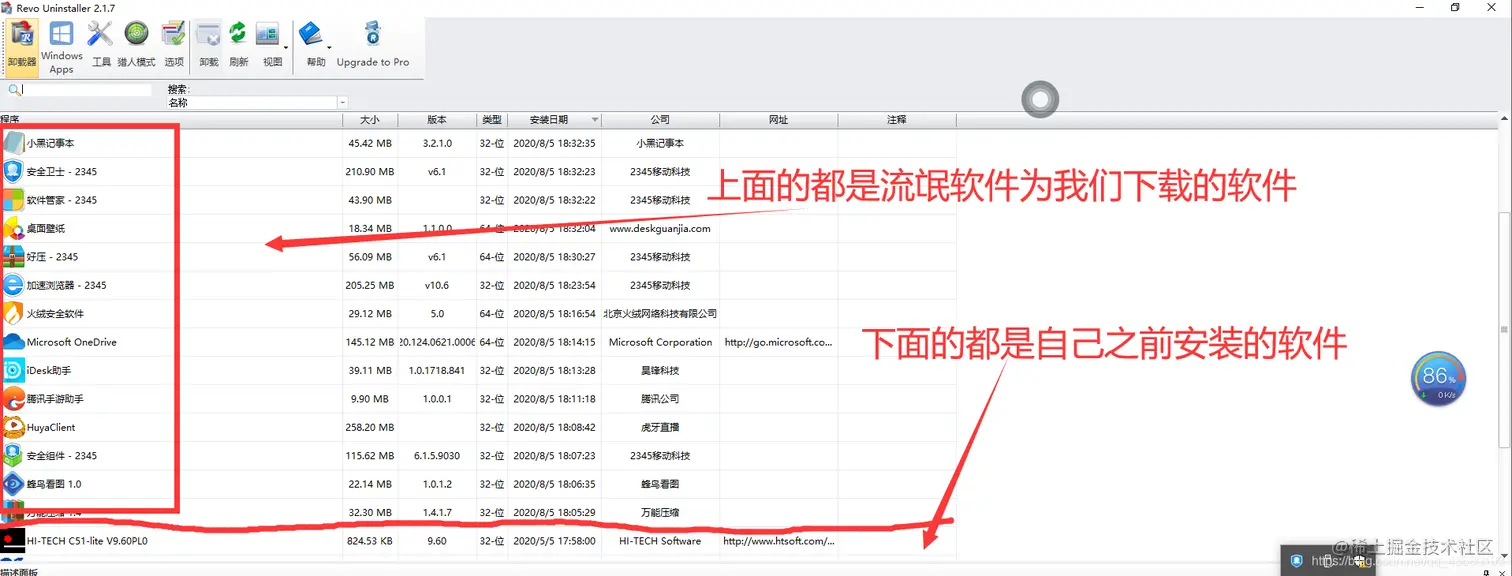Click company cell Microsoft Corporation

click(x=660, y=342)
